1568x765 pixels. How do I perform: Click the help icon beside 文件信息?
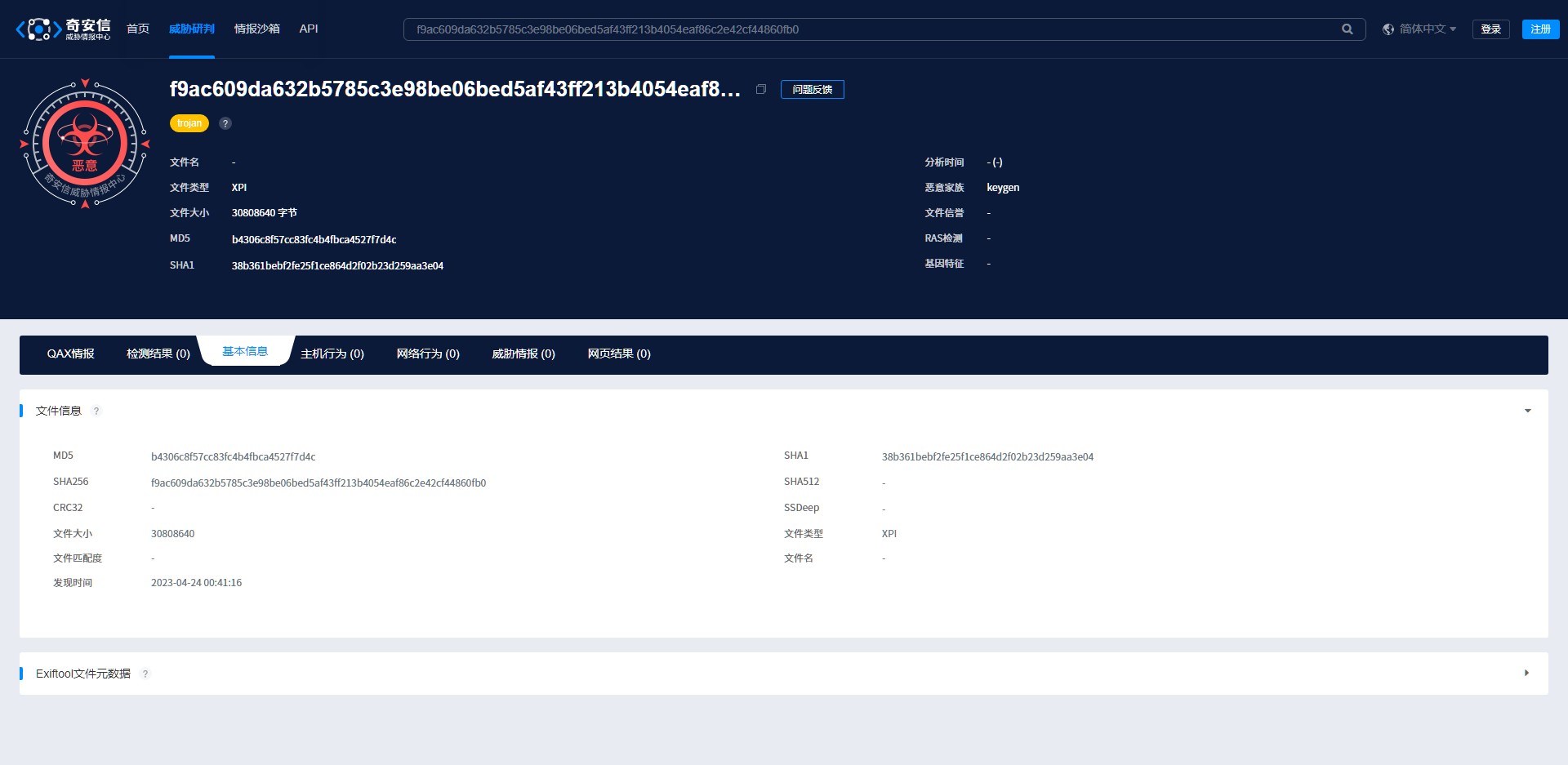click(96, 411)
